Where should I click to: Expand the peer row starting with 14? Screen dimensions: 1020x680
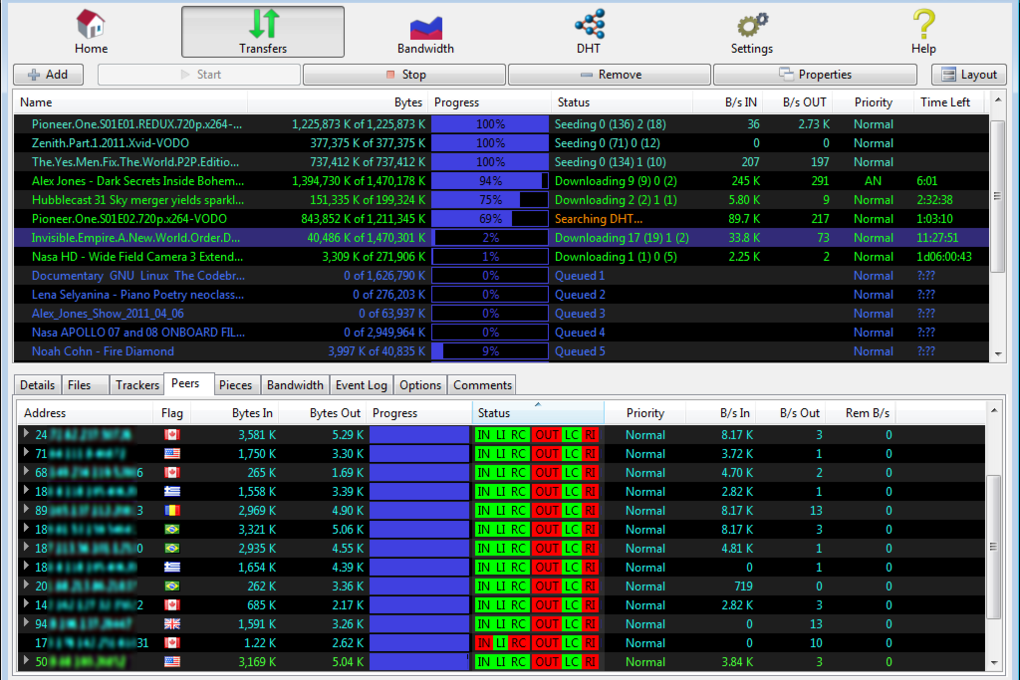26,603
